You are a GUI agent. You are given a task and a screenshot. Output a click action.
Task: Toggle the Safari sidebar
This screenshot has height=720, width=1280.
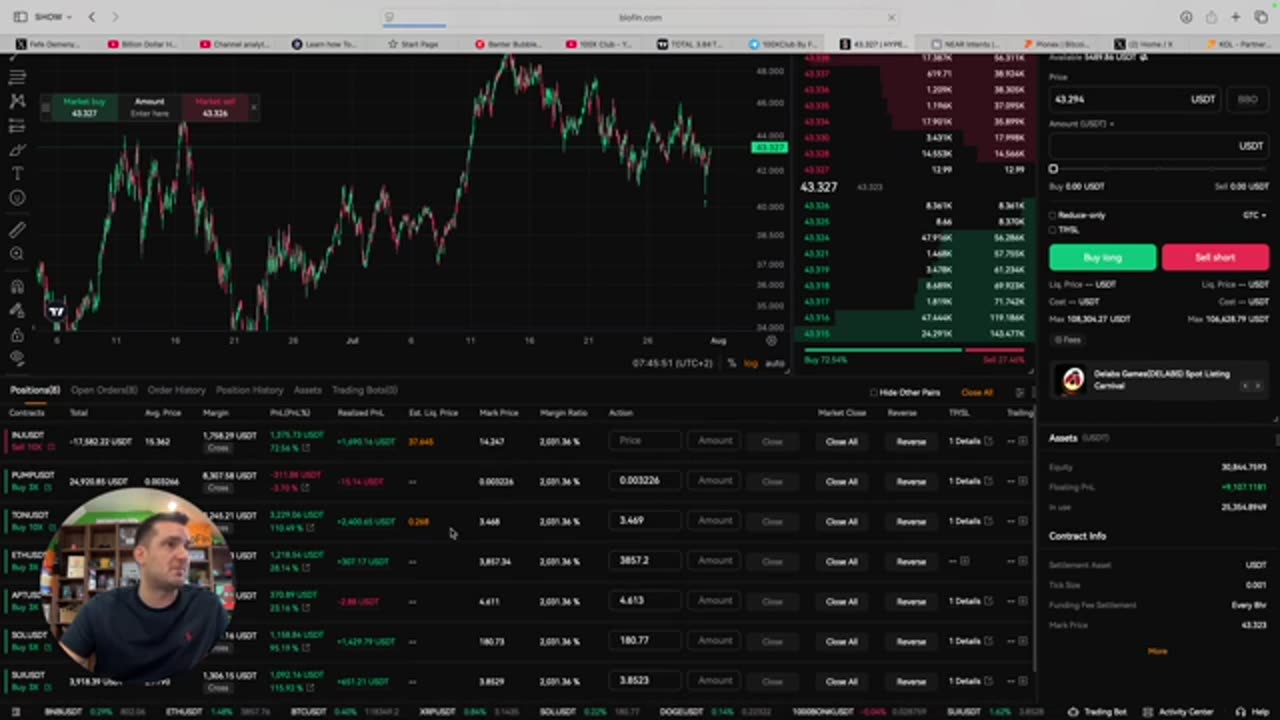click(20, 17)
